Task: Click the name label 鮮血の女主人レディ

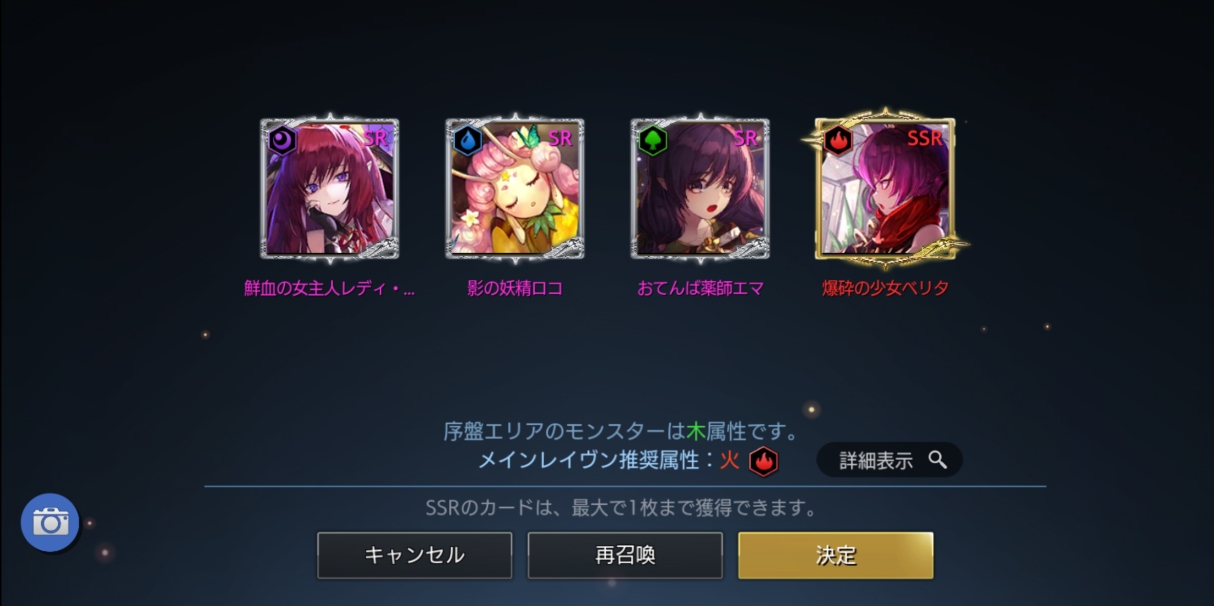Action: (330, 288)
